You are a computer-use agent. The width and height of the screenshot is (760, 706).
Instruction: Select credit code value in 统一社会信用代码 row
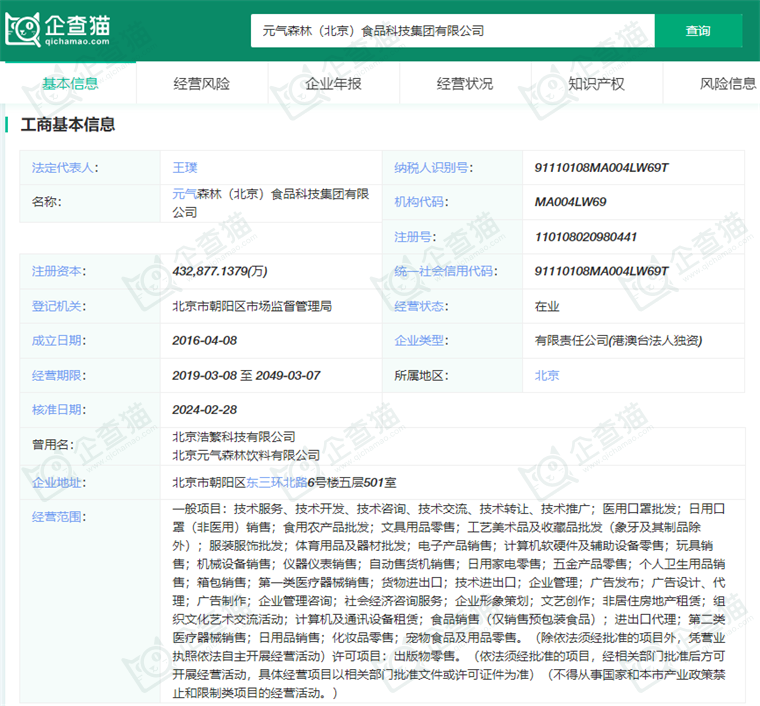[x=602, y=271]
